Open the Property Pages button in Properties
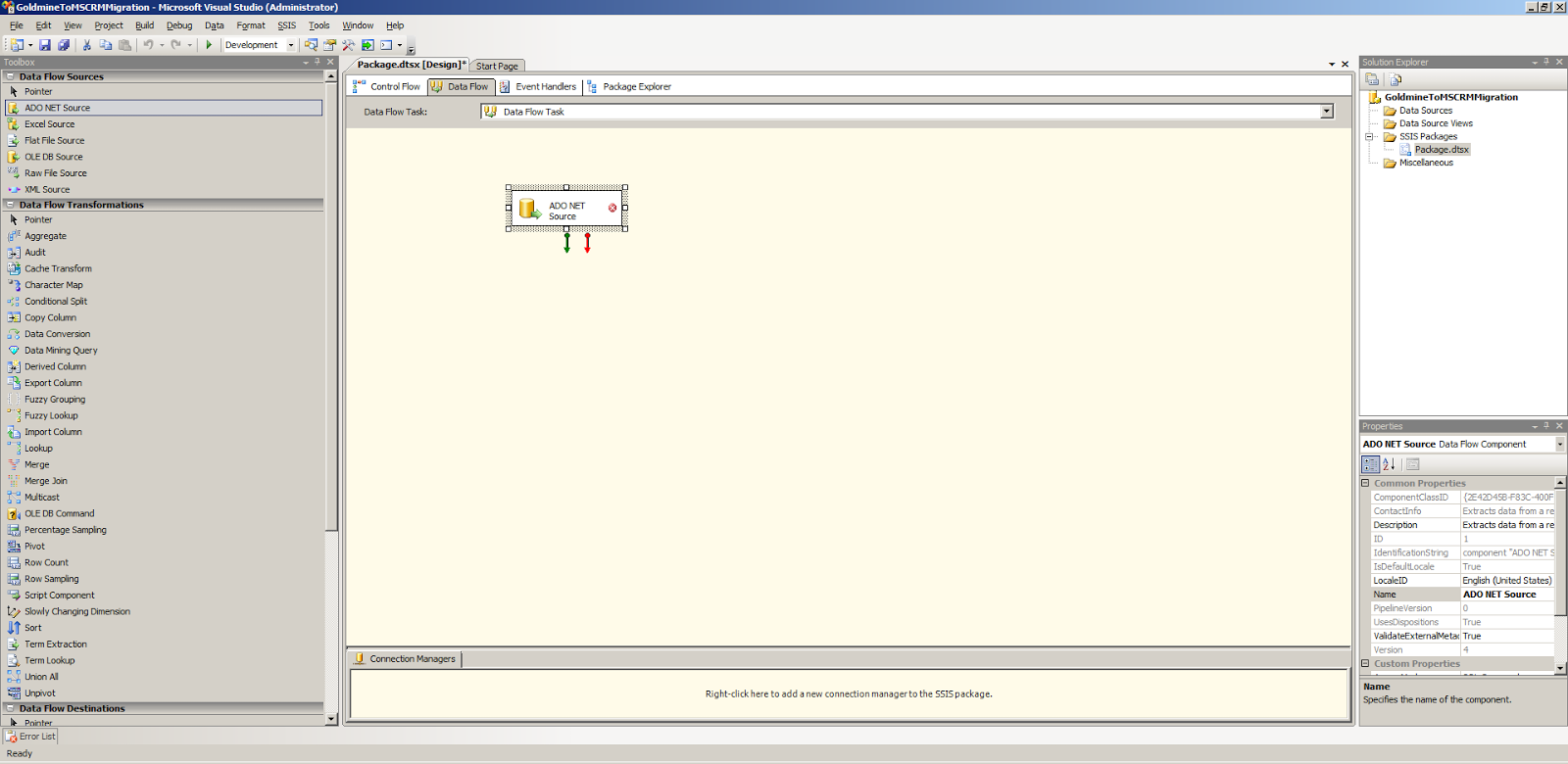Viewport: 1568px width, 764px height. (x=1413, y=464)
